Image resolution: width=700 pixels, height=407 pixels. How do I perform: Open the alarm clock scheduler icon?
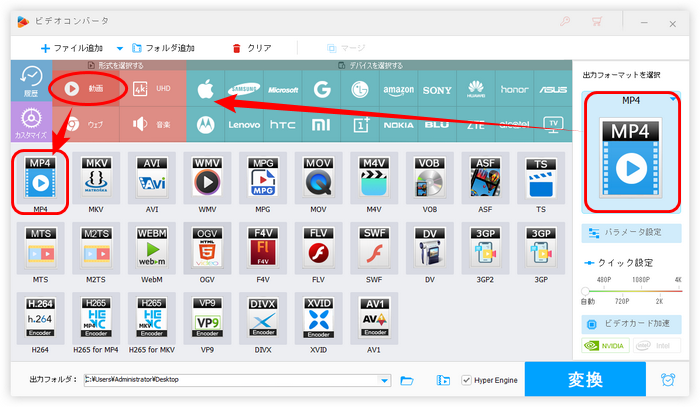(x=668, y=379)
